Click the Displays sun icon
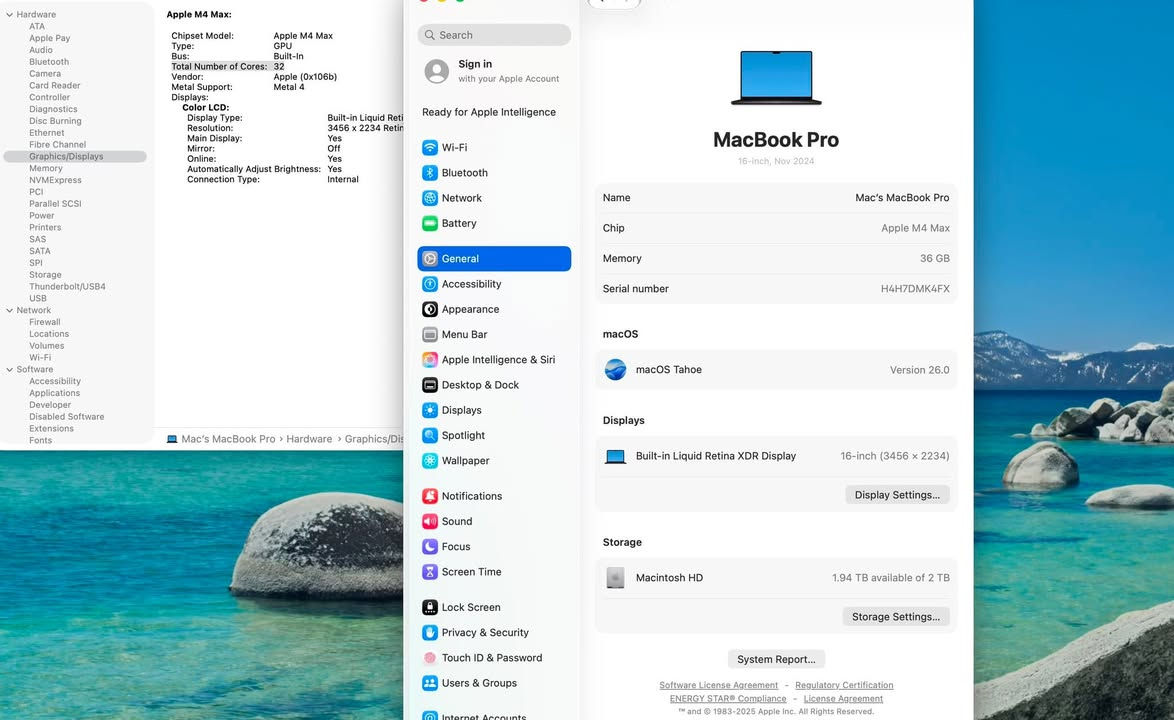1174x720 pixels. tap(430, 410)
